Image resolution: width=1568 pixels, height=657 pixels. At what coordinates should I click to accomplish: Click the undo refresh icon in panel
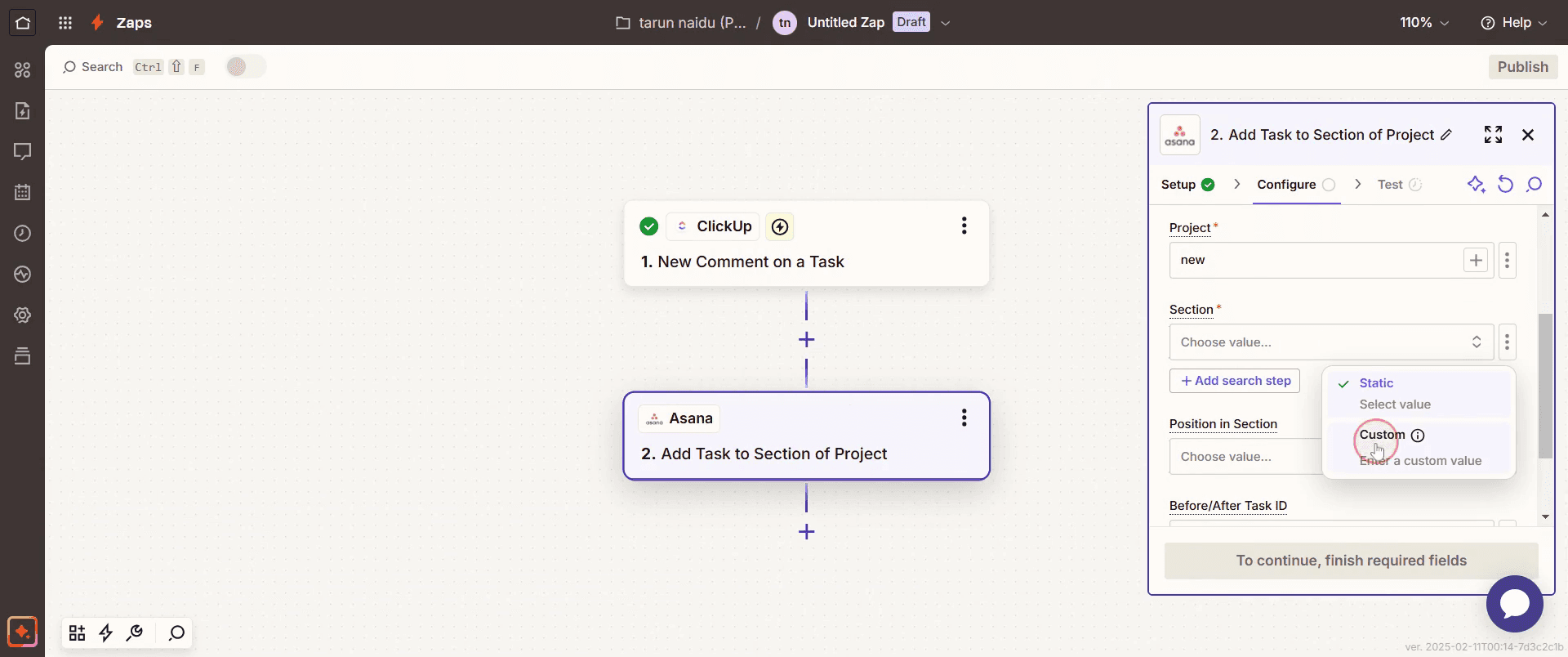[x=1505, y=185]
